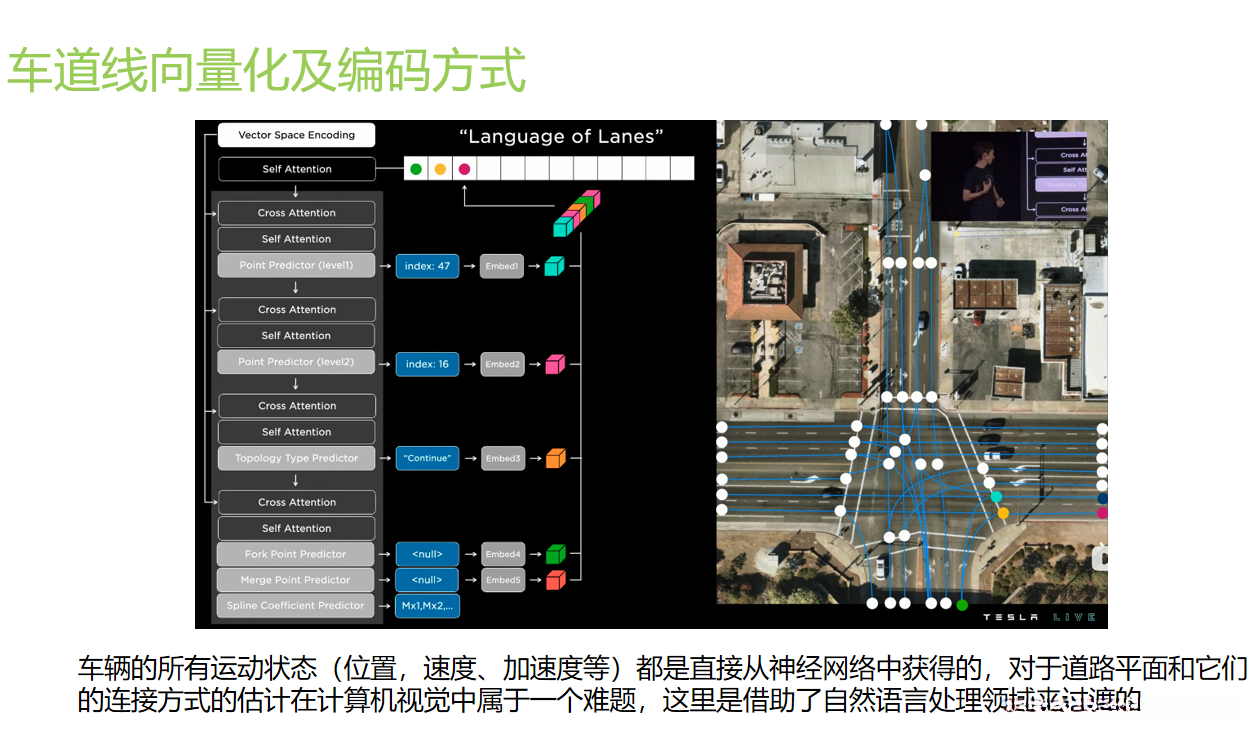Click the <null> box beside Embed5
Screen dimensions: 1252x733
tap(427, 580)
